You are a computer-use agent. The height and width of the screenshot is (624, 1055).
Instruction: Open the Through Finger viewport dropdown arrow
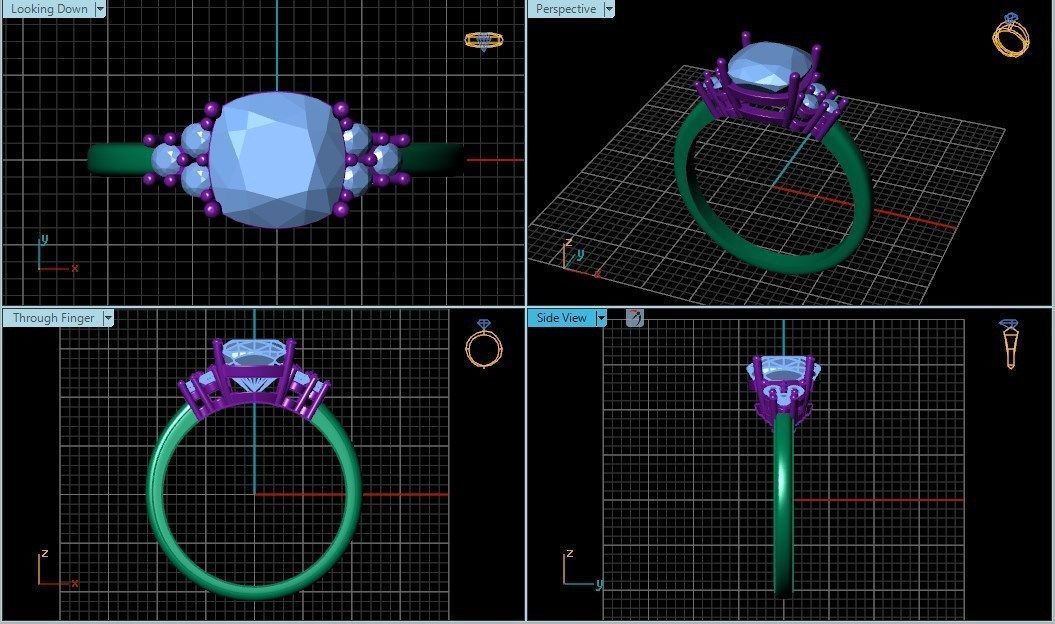108,318
